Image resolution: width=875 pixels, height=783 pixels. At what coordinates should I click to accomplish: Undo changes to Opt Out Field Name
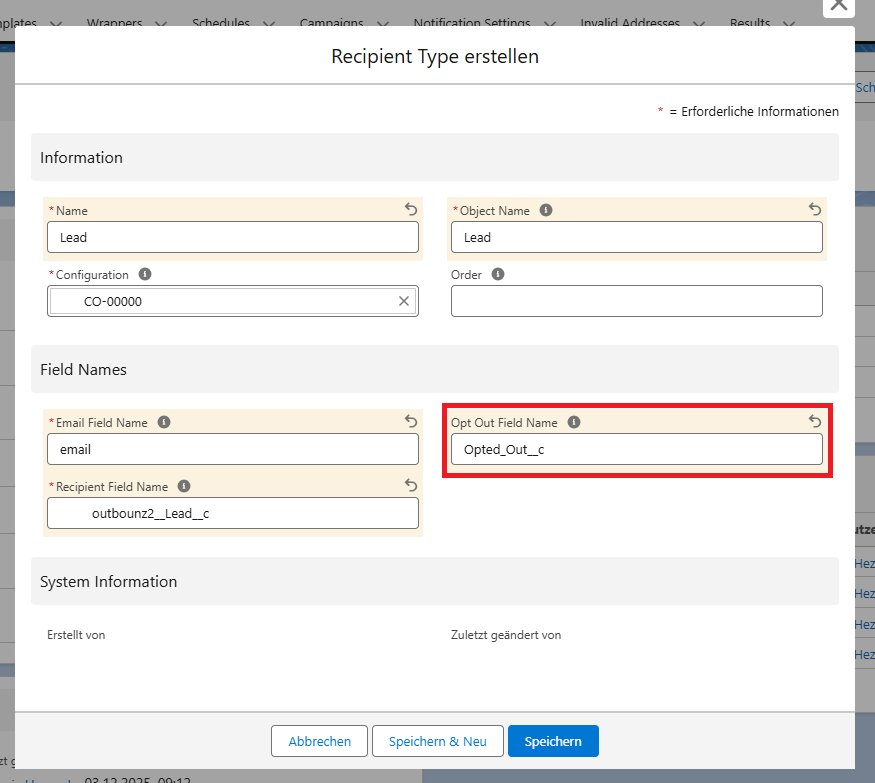click(x=815, y=422)
